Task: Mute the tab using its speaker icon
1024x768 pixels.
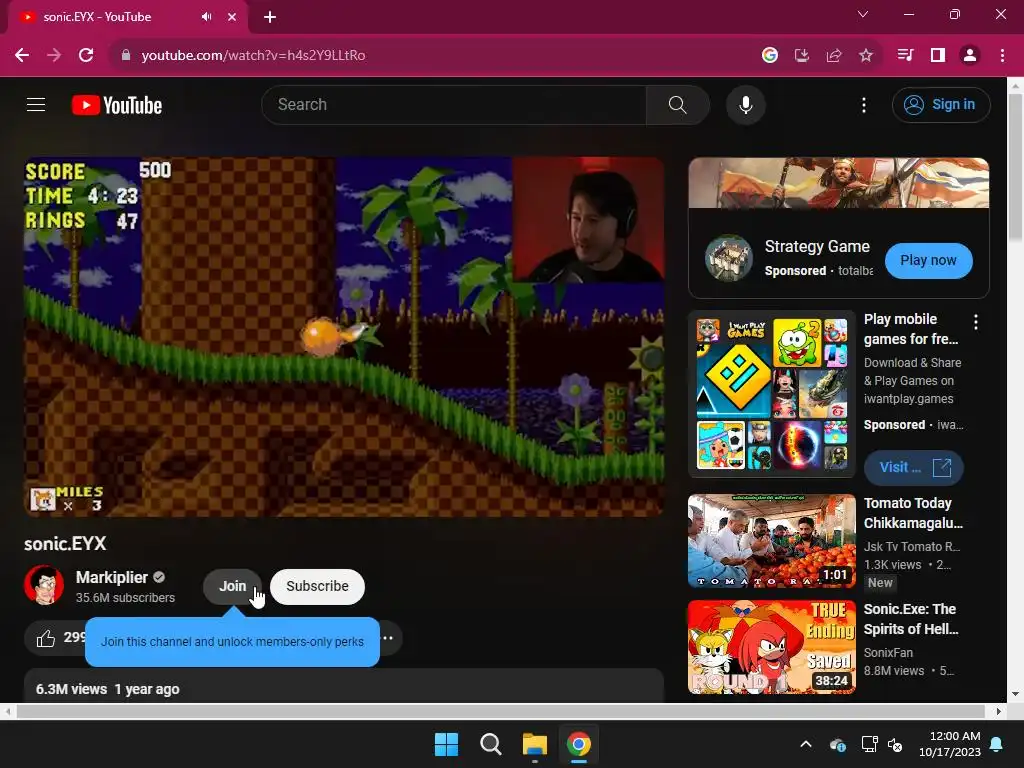Action: [x=206, y=17]
